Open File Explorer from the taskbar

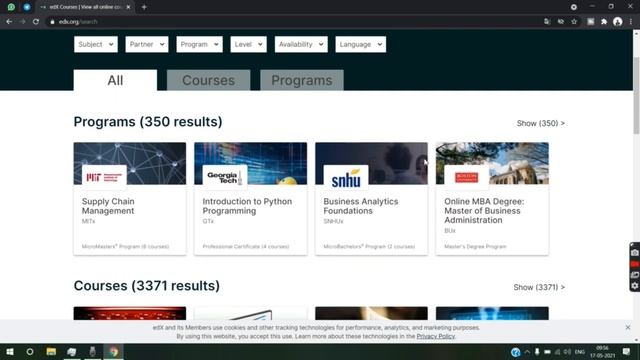click(x=51, y=351)
